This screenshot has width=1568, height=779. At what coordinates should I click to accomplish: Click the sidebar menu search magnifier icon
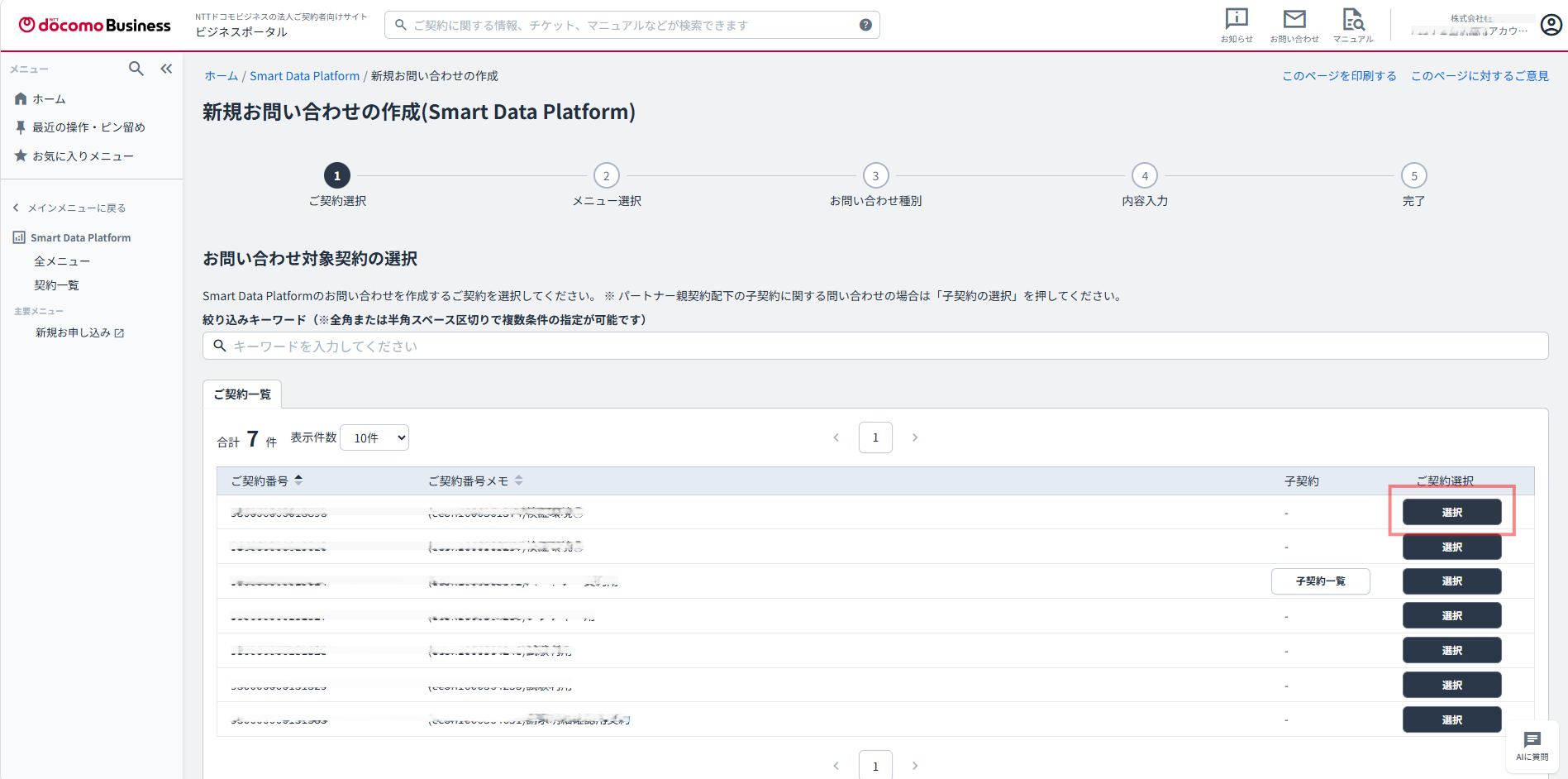coord(136,69)
